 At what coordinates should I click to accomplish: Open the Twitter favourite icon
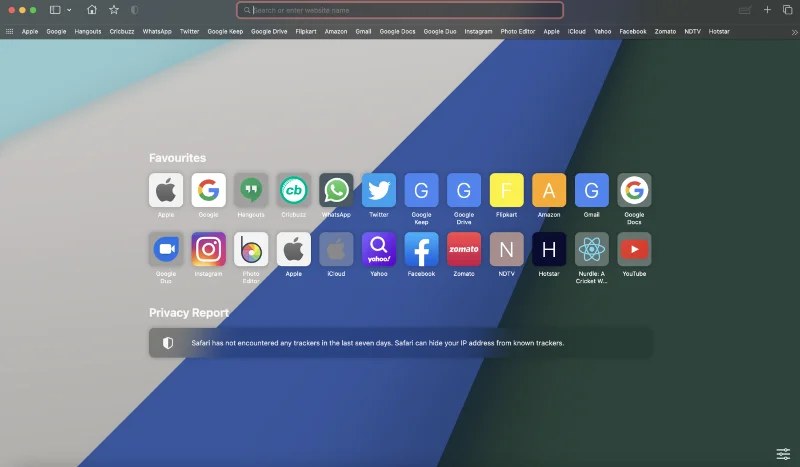pos(379,190)
